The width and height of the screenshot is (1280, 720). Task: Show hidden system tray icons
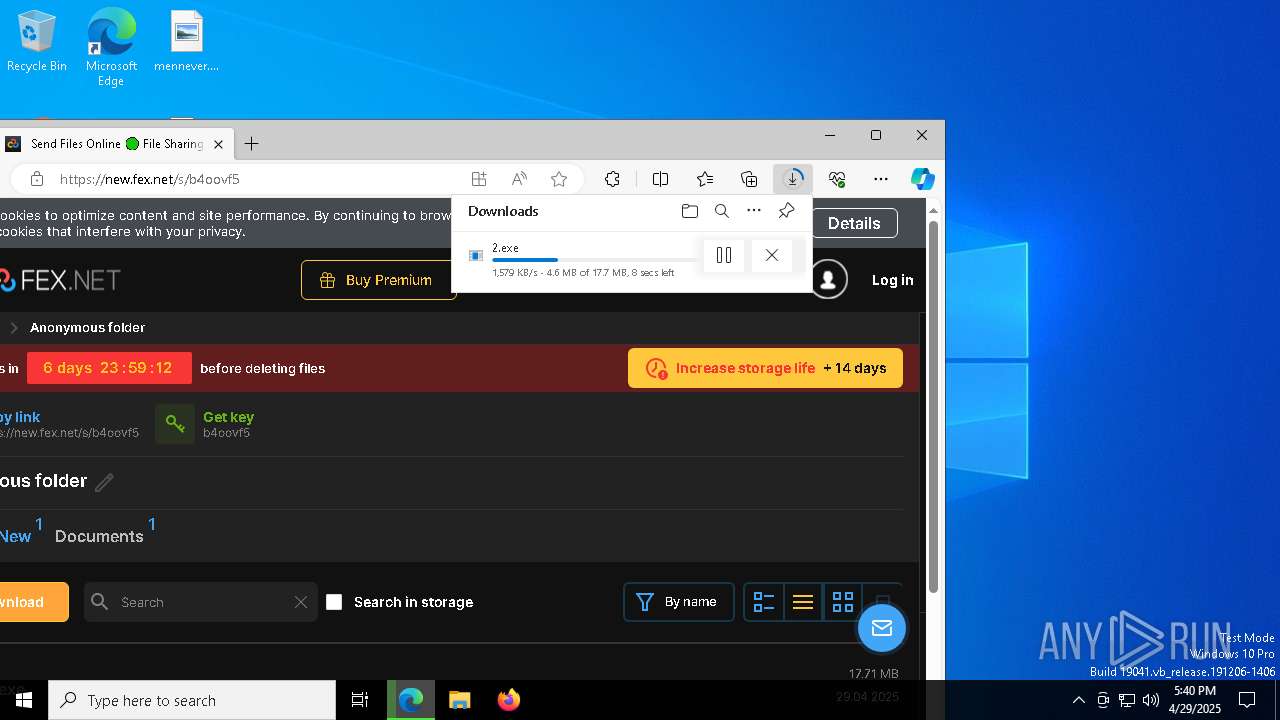click(1078, 700)
